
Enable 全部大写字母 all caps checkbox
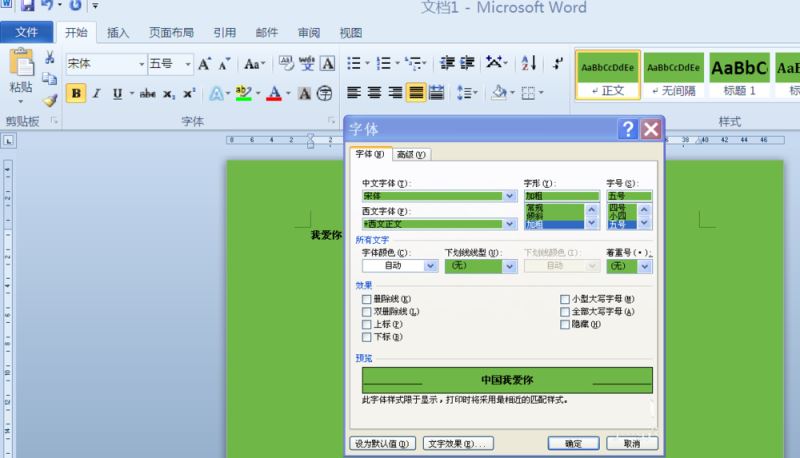tap(565, 312)
